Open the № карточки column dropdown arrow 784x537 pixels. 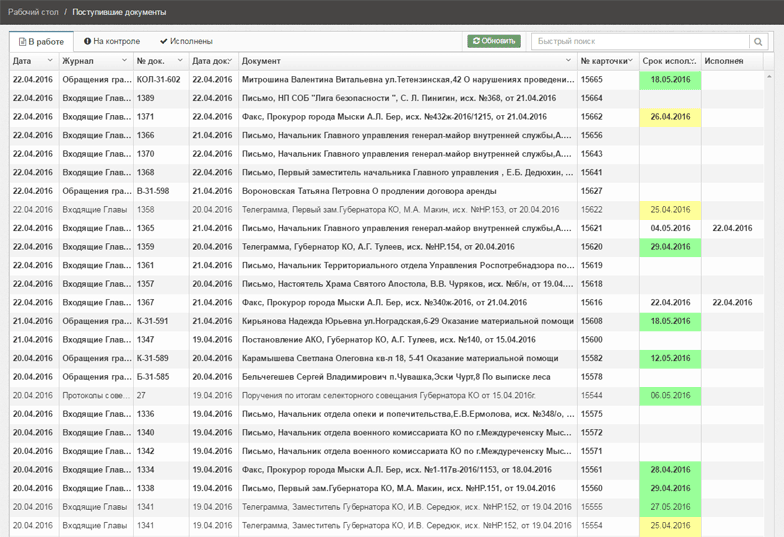630,60
